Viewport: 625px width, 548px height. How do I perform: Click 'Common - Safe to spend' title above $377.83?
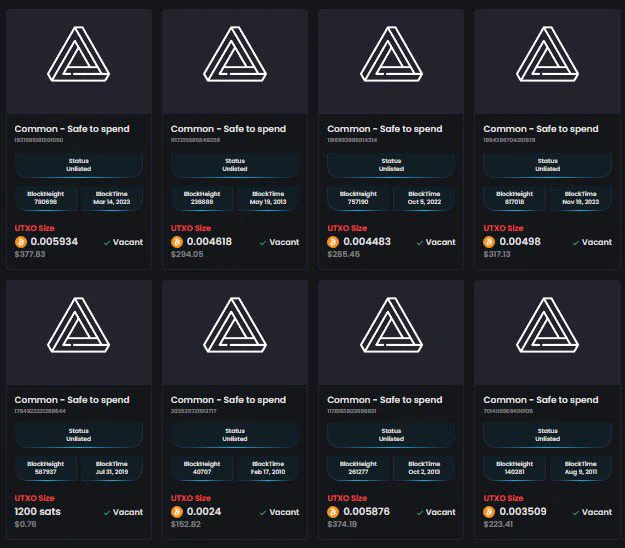(x=72, y=129)
